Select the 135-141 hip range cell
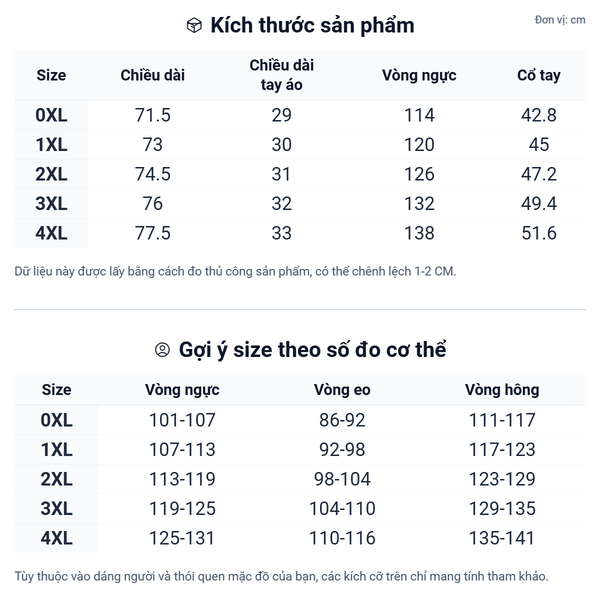Screen dimensions: 600x600 pyautogui.click(x=501, y=538)
